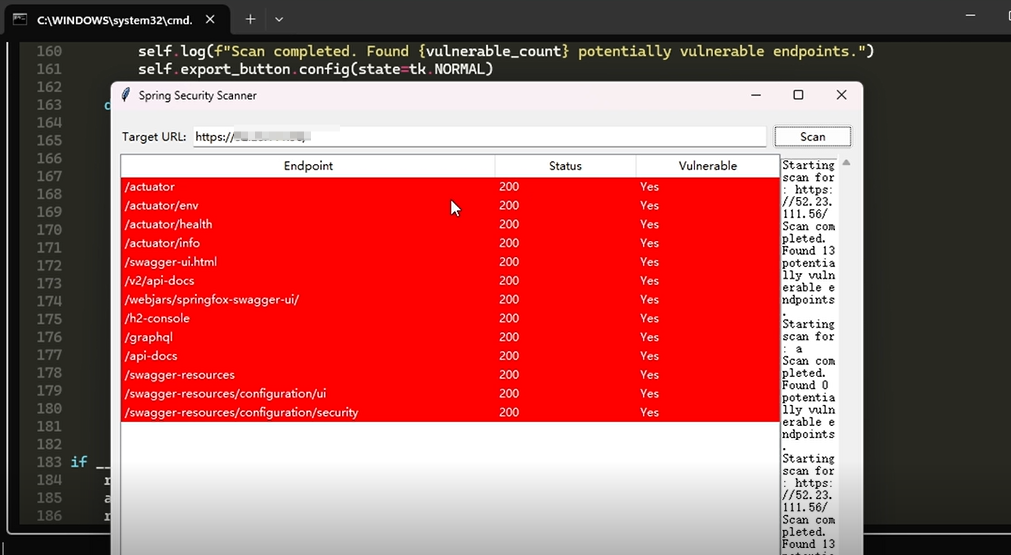Screen dimensions: 1011x555
Task: Close the Spring Security Scanner window
Action: pyautogui.click(x=841, y=95)
